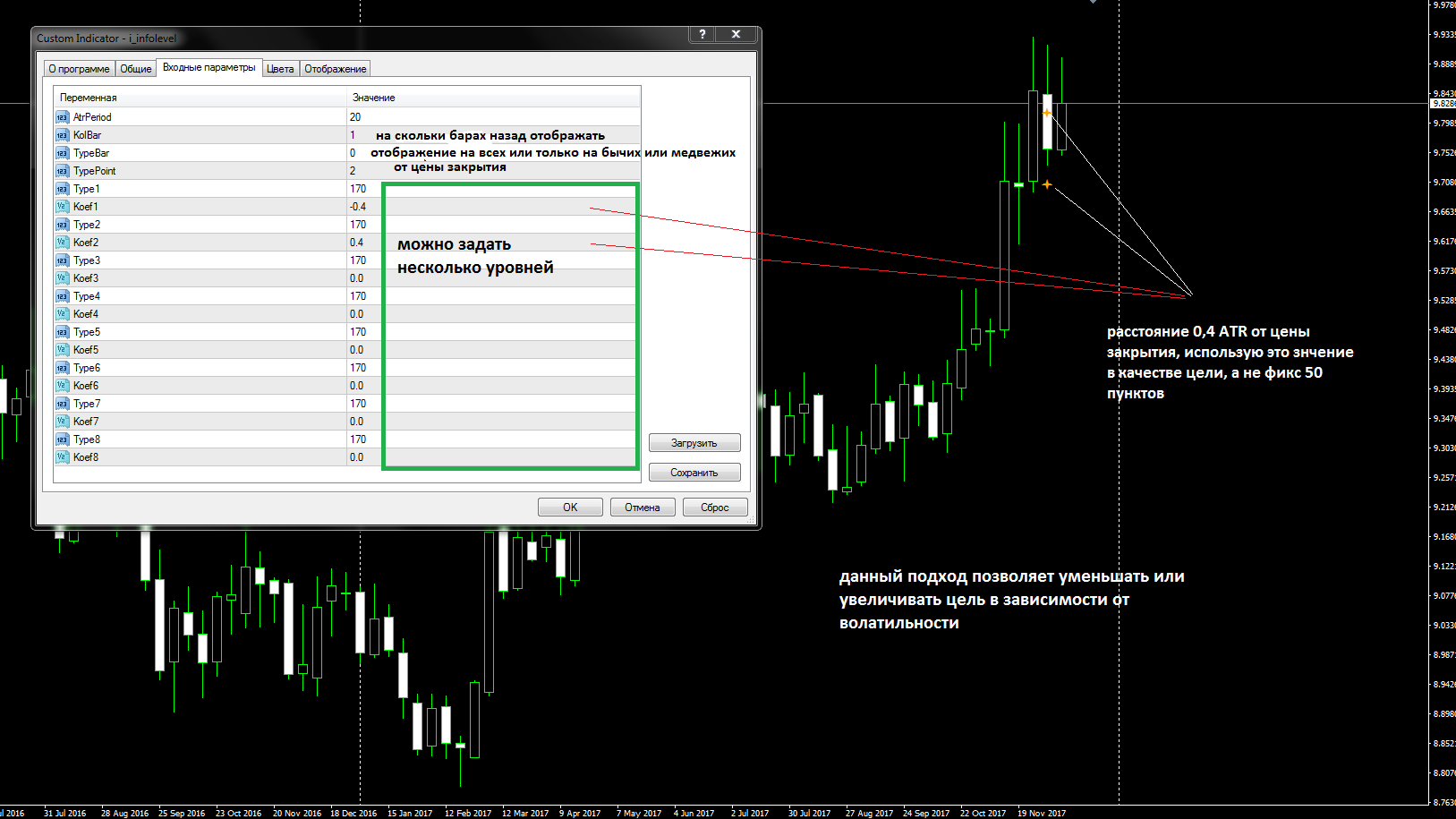This screenshot has width=1456, height=819.
Task: Click the Type8 integer icon
Action: click(x=62, y=439)
